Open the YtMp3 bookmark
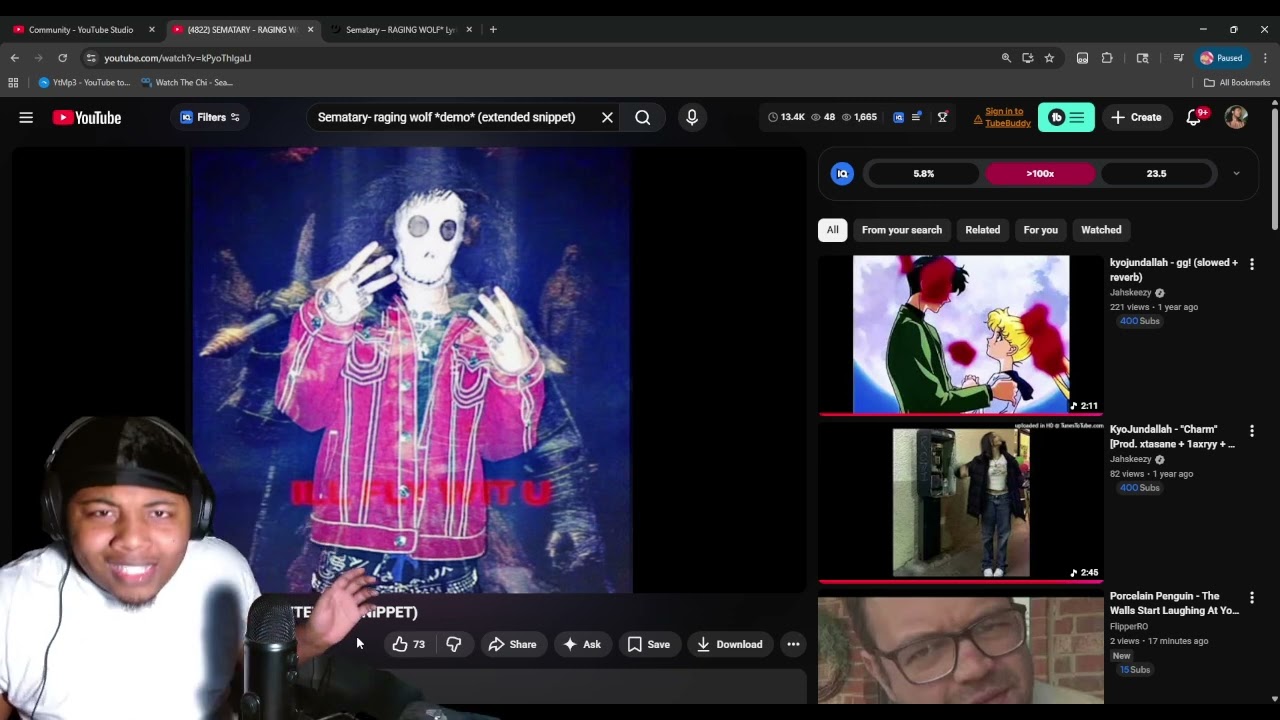 click(x=84, y=82)
